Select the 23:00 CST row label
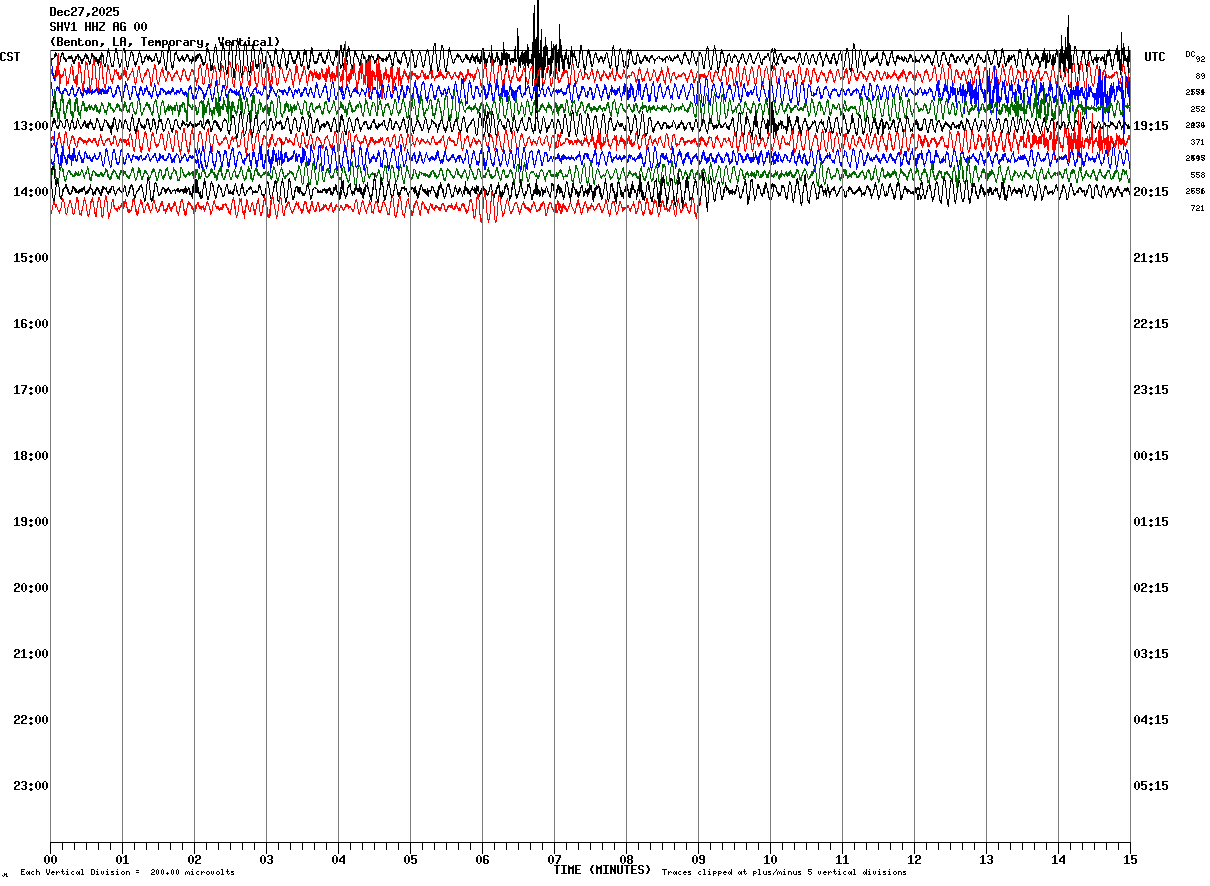The width and height of the screenshot is (1210, 886). pyautogui.click(x=31, y=786)
